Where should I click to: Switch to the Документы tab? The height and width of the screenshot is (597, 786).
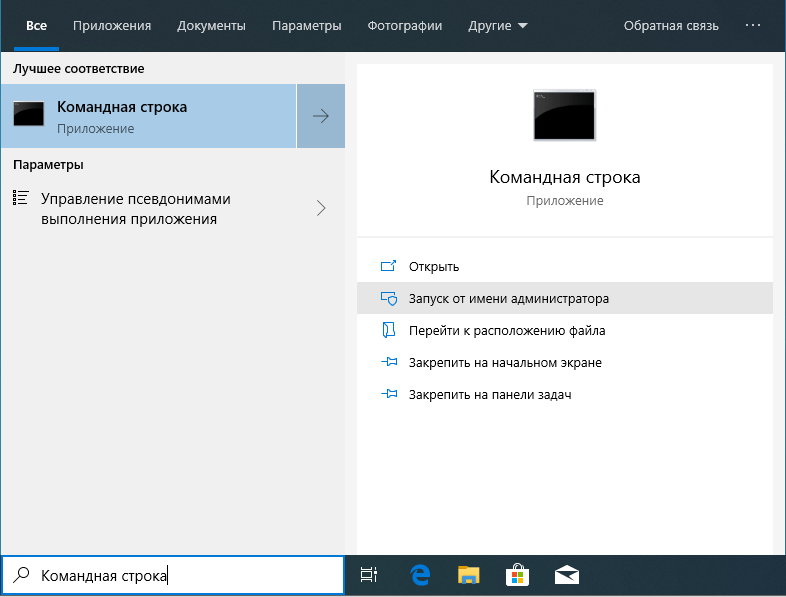point(211,25)
